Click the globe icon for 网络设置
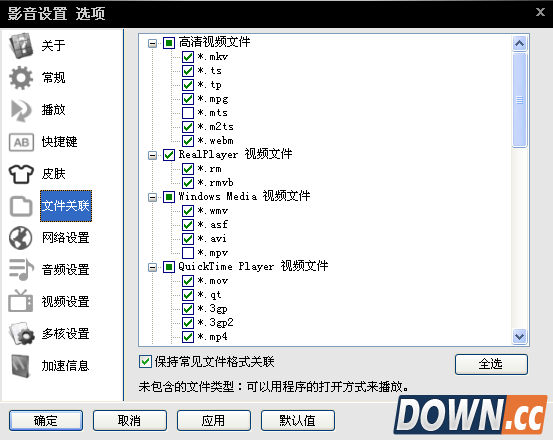The image size is (553, 440). coord(20,238)
